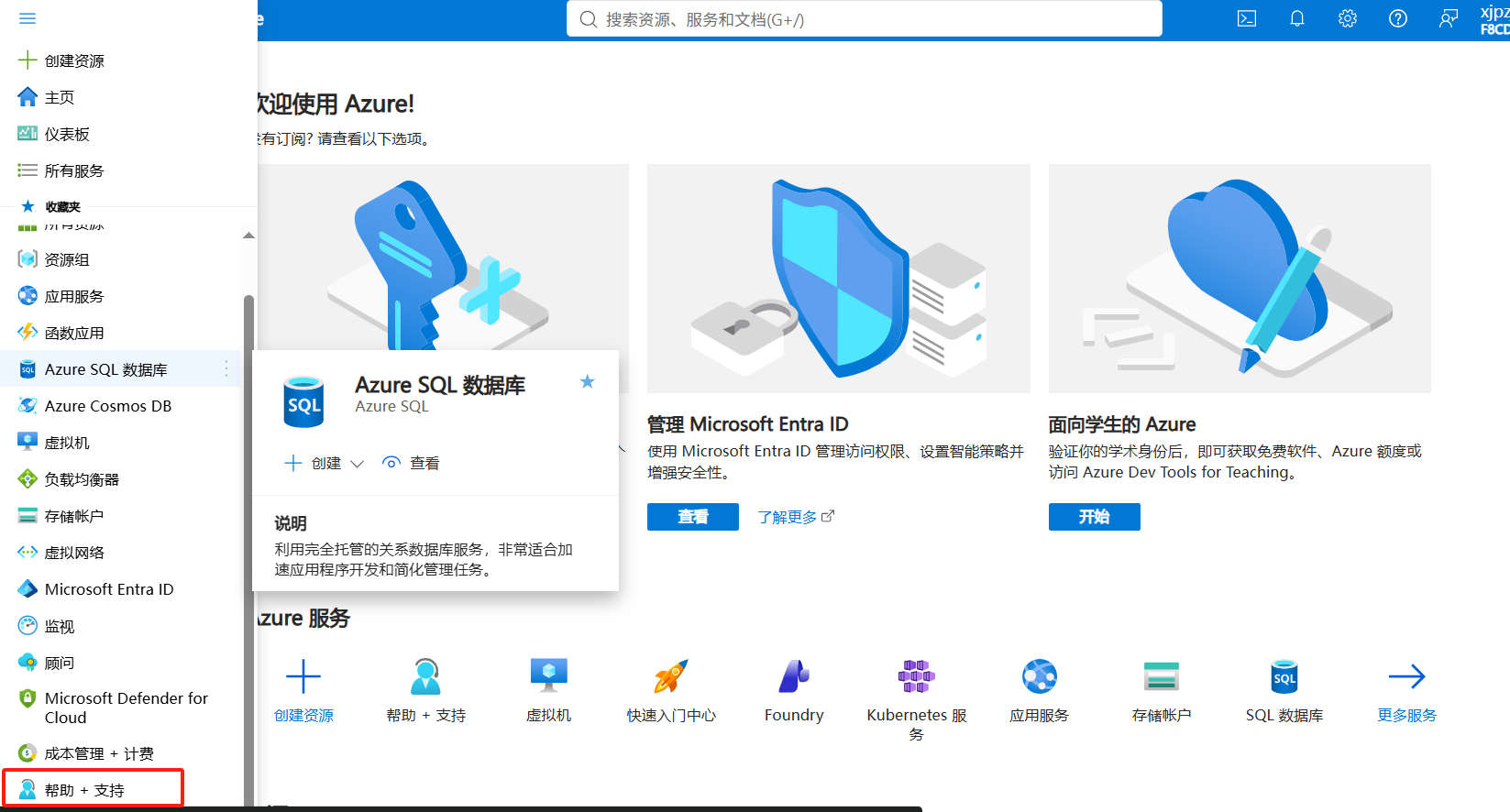The height and width of the screenshot is (812, 1510).
Task: Click the home icon next to 主页
Action: pos(28,97)
